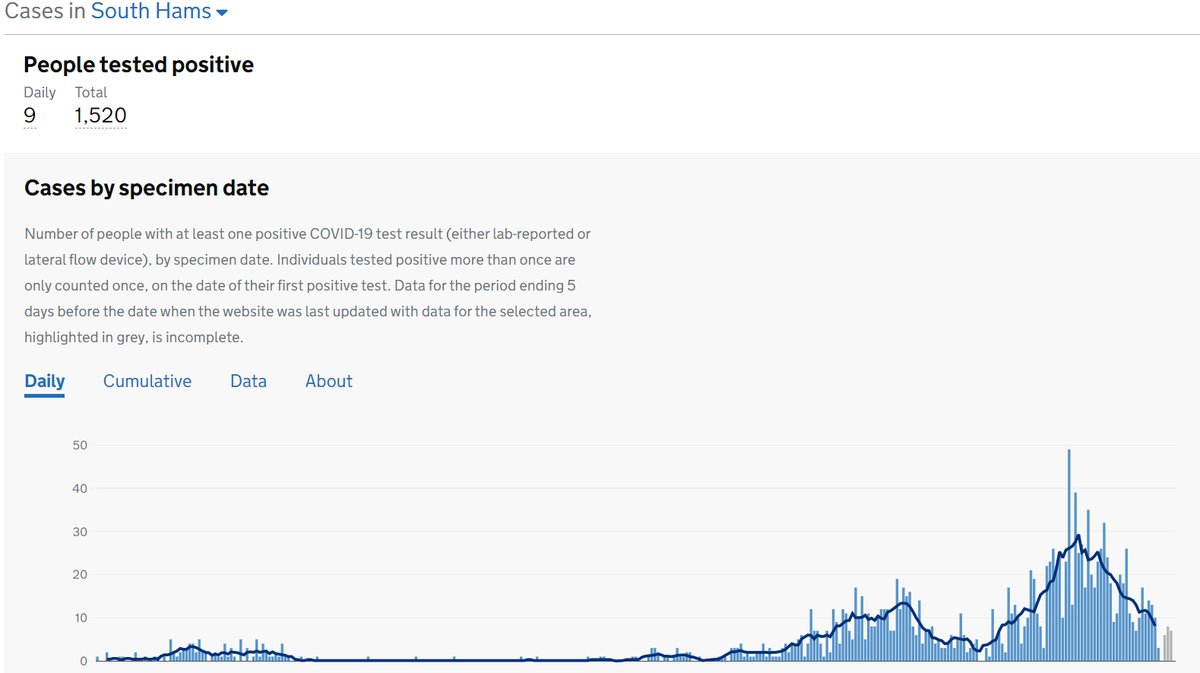This screenshot has height=673, width=1200.
Task: Click the tallest bar near 49 cases
Action: pyautogui.click(x=1069, y=555)
